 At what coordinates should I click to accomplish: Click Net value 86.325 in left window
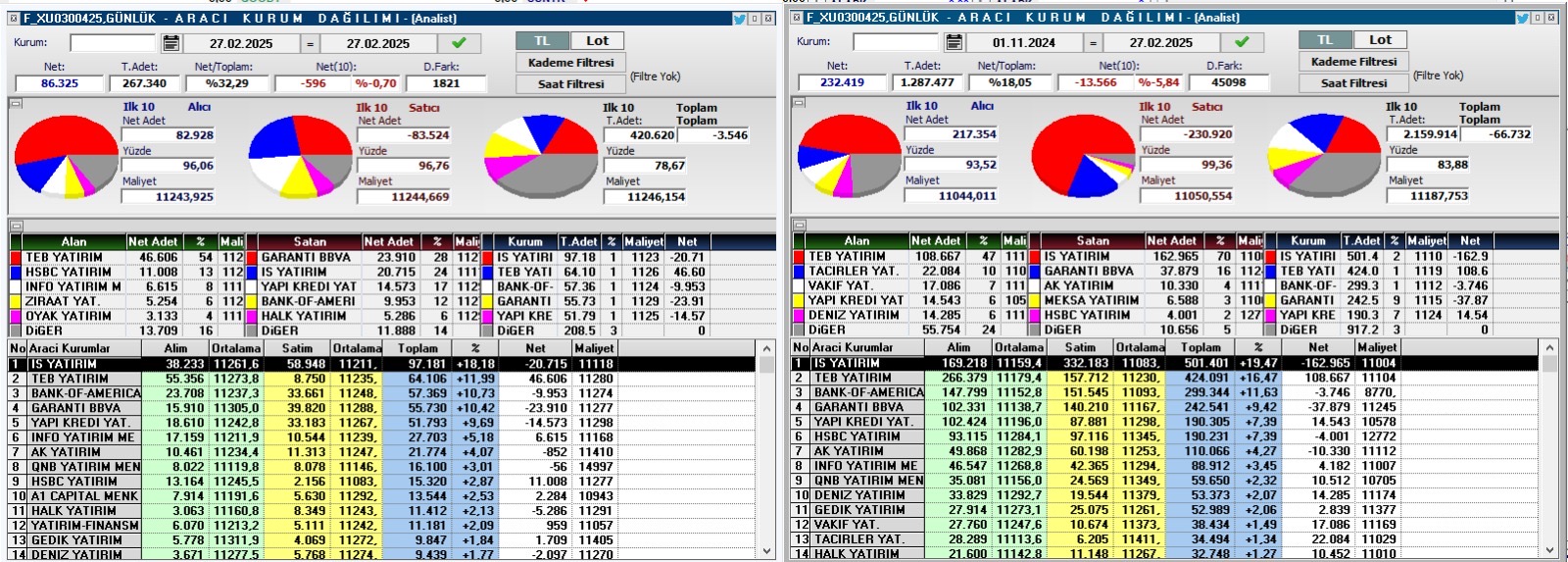pyautogui.click(x=60, y=83)
